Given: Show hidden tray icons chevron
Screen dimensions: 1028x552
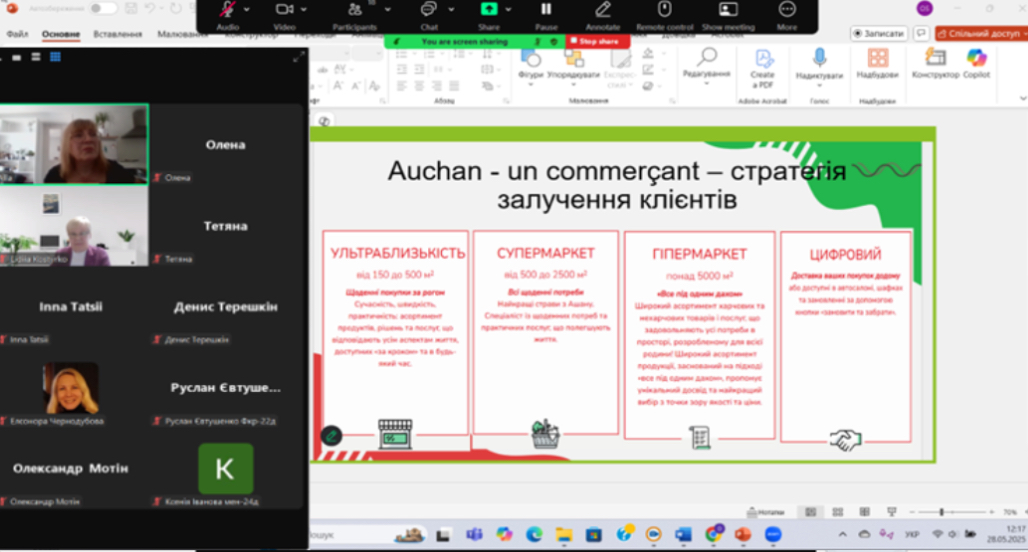Looking at the screenshot, I should click(842, 534).
